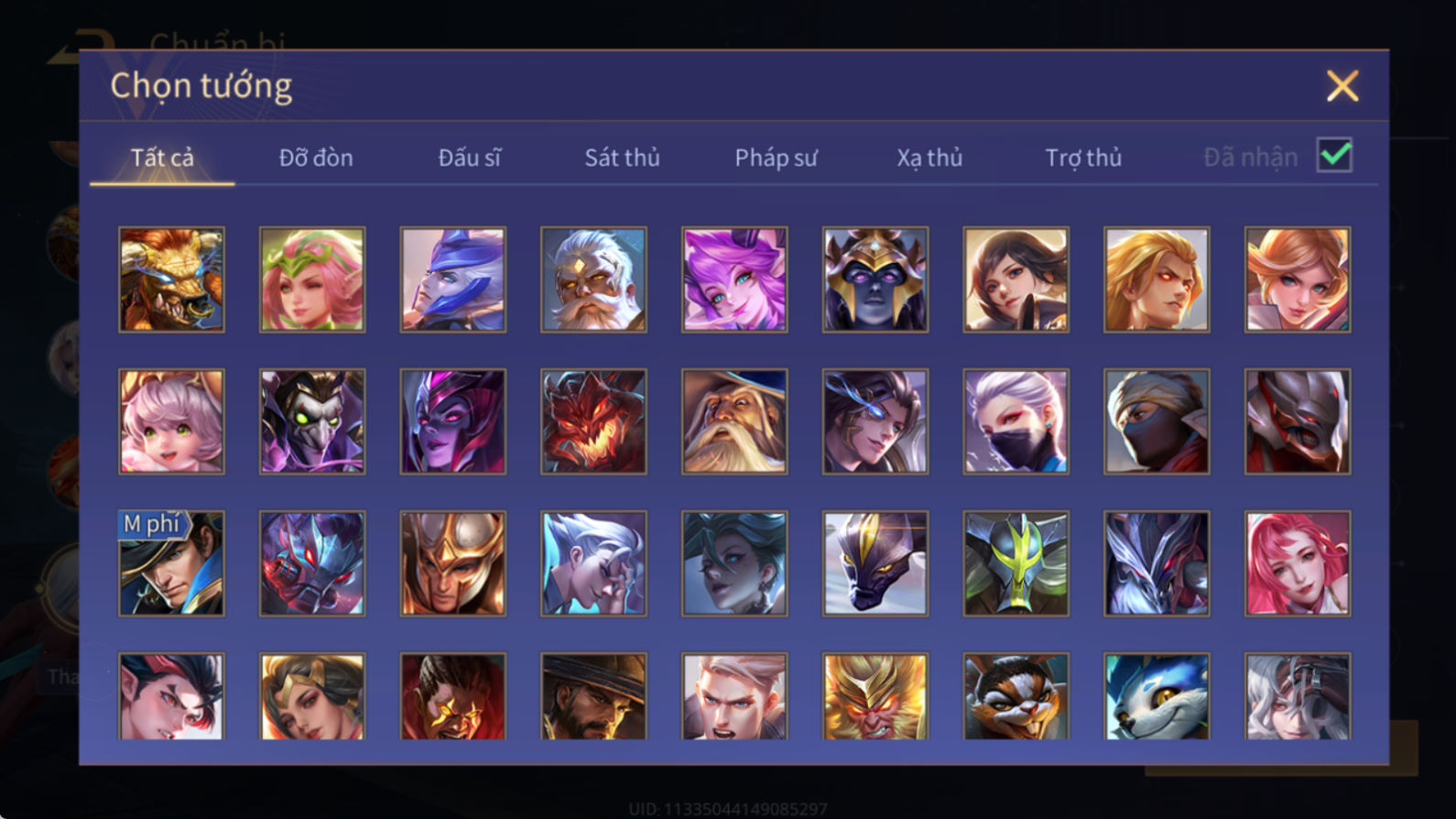Toggle the 'Đã nhận' checkbox
Viewport: 1456px width, 819px height.
[1334, 155]
